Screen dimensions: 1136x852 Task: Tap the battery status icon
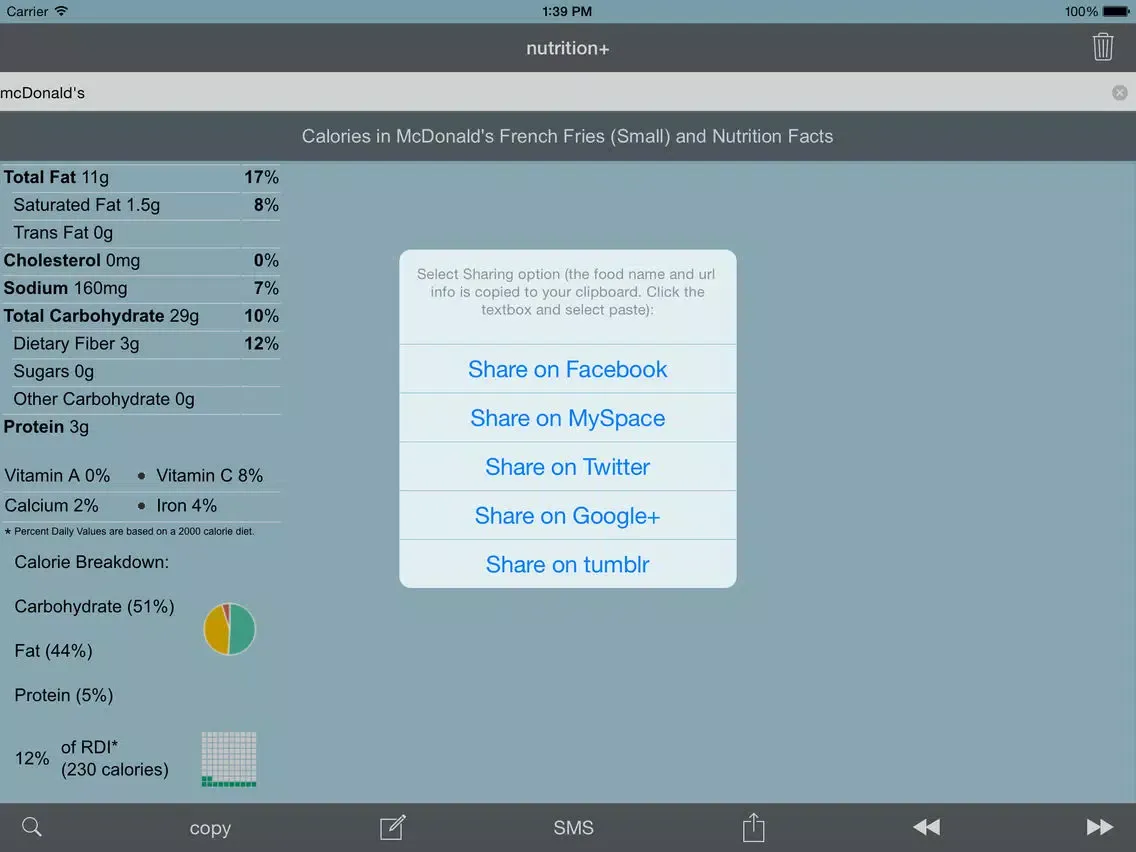pos(1116,11)
